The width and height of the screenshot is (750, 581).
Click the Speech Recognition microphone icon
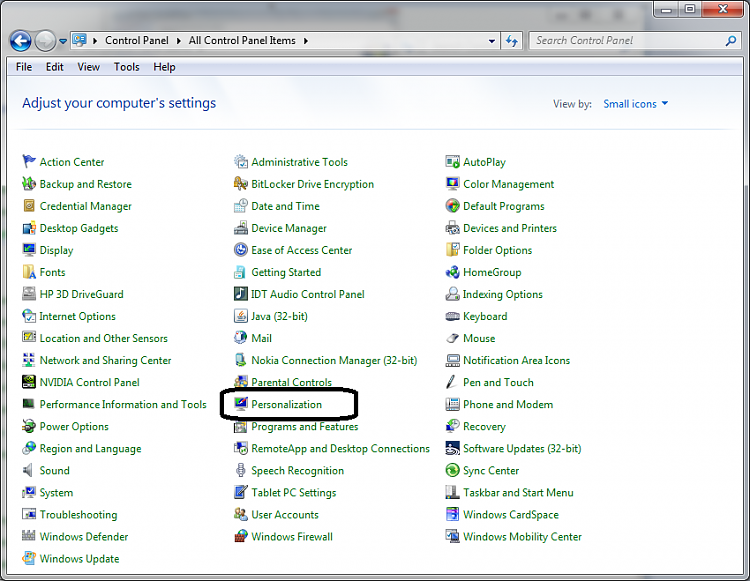241,470
